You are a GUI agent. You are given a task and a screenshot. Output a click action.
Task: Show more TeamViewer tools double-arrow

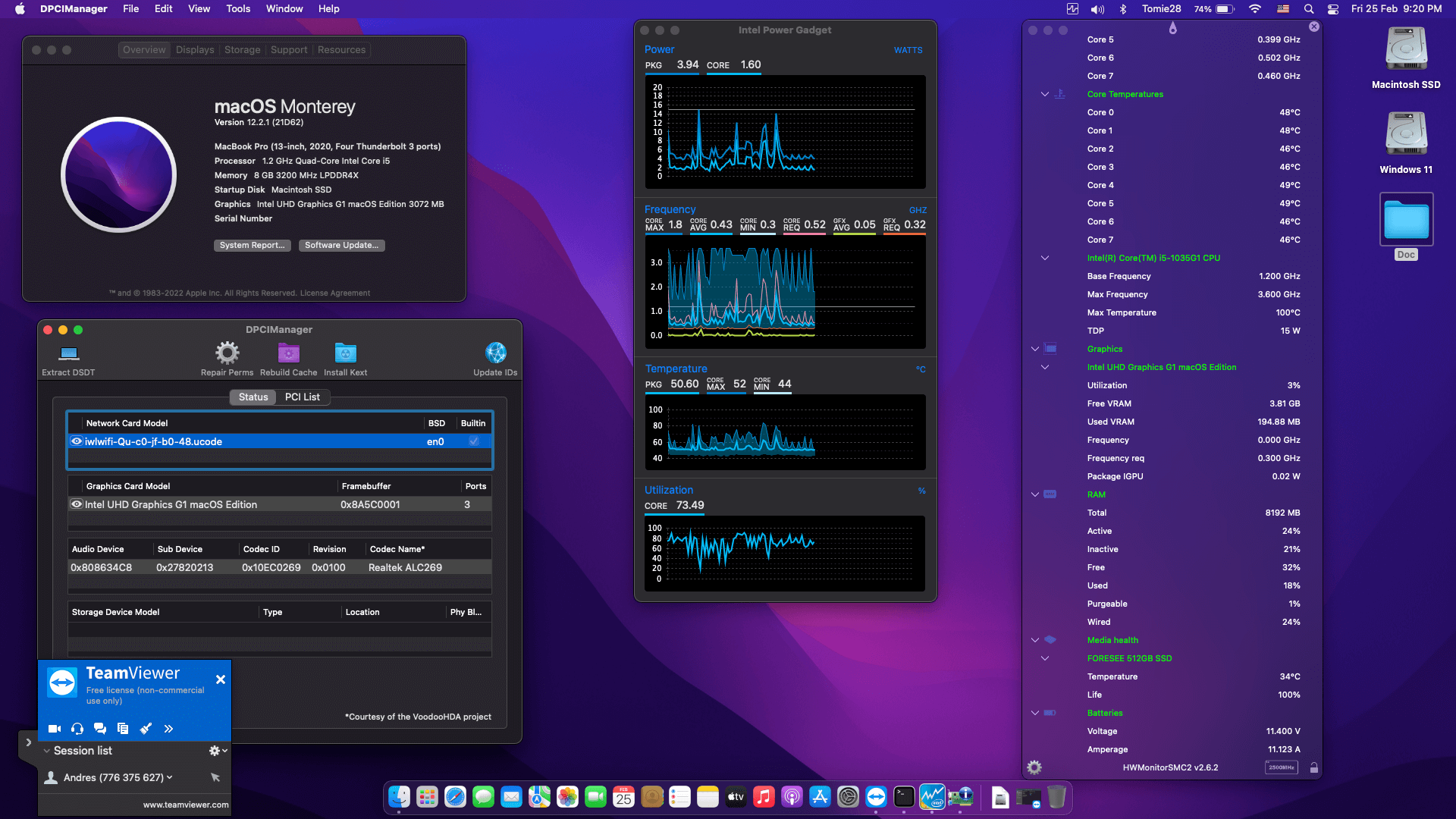(x=168, y=729)
